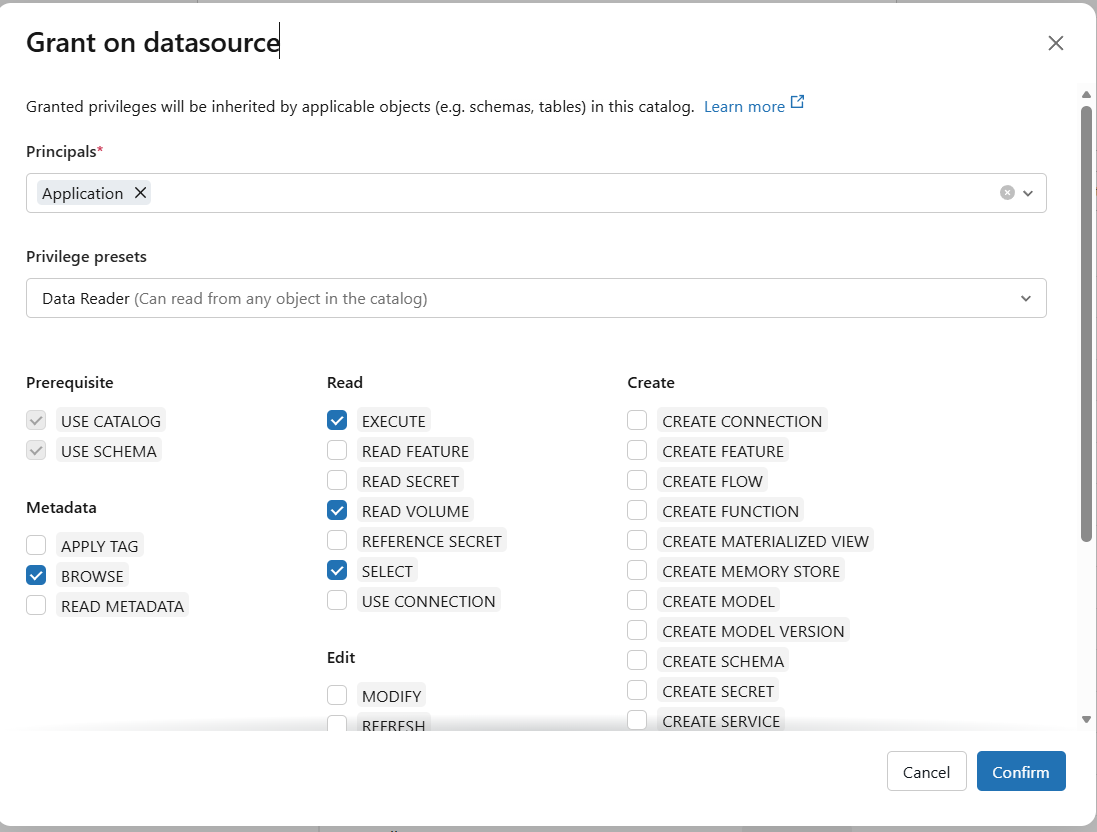The height and width of the screenshot is (832, 1097).
Task: Click the EXECUTE privilege label
Action: (393, 421)
